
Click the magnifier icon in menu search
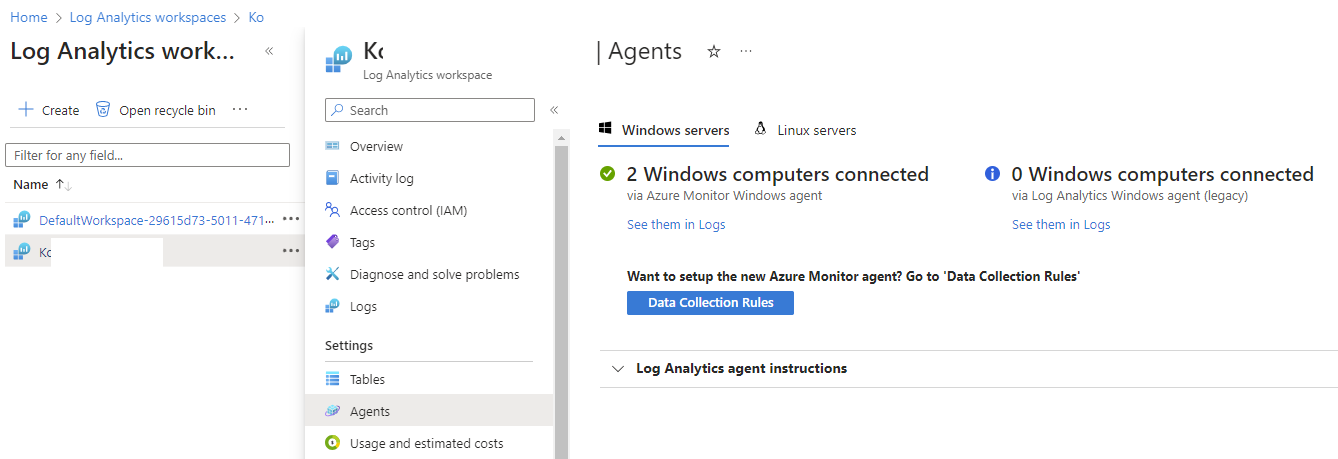click(x=338, y=110)
